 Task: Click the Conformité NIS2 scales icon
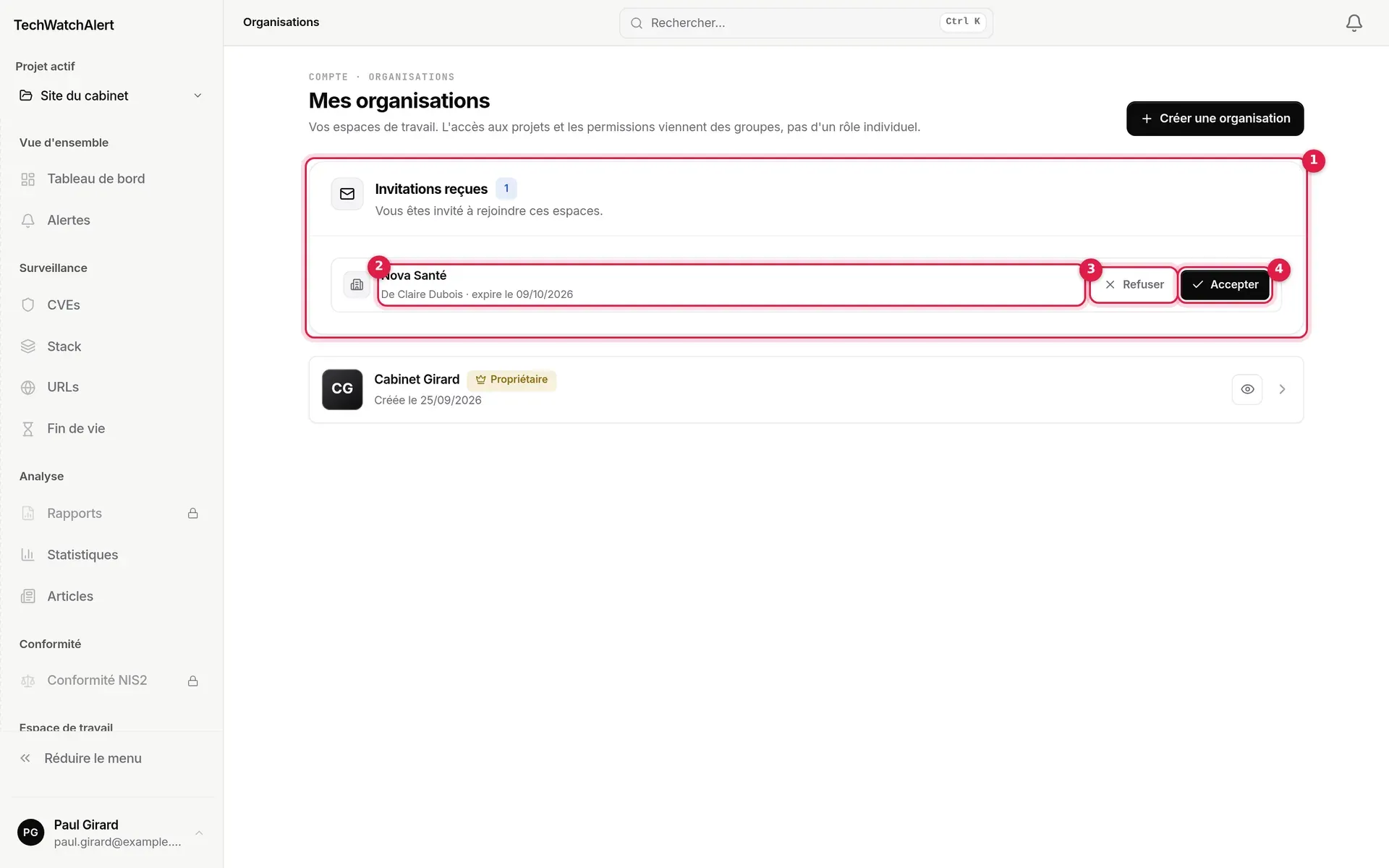point(28,681)
